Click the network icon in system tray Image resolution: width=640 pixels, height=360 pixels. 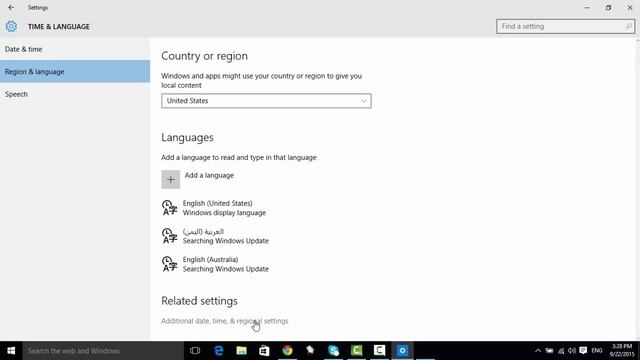point(561,351)
